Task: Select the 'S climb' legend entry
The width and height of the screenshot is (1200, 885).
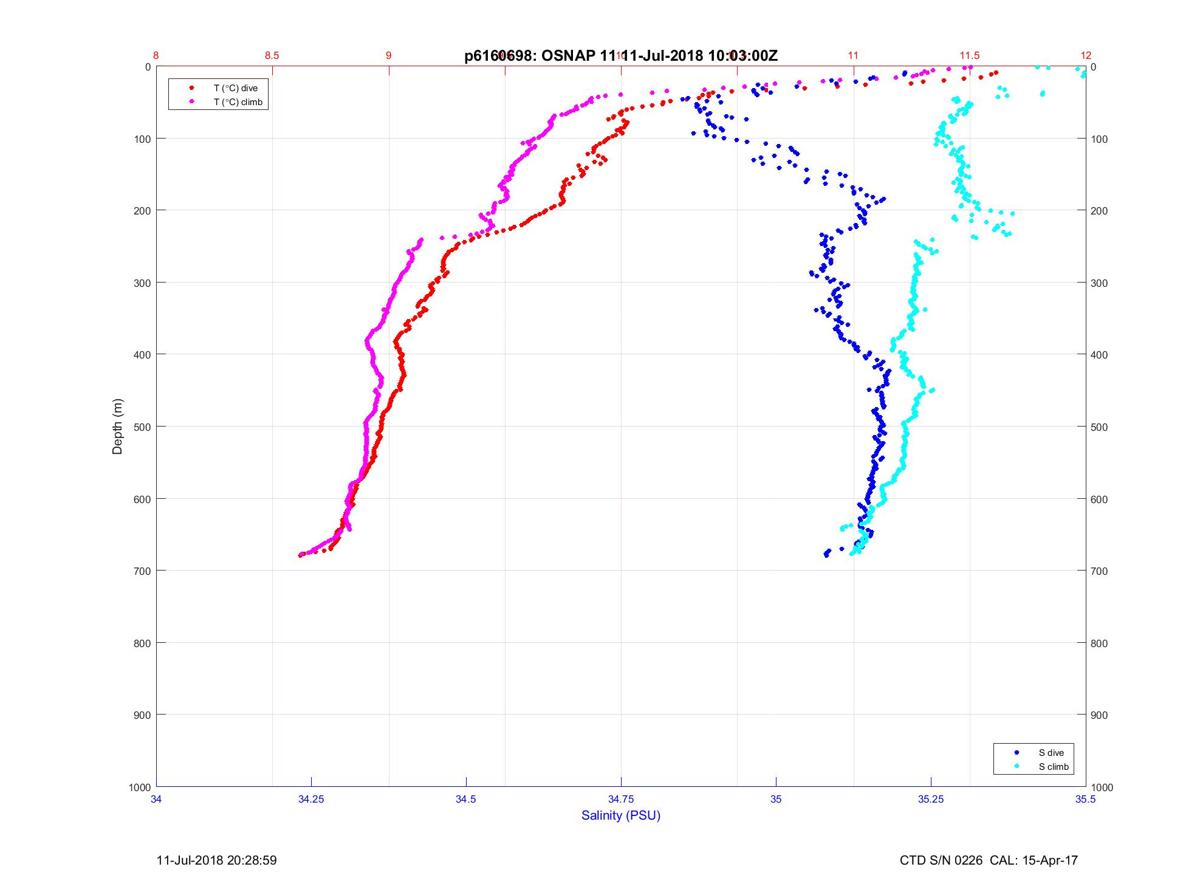Action: point(1054,767)
